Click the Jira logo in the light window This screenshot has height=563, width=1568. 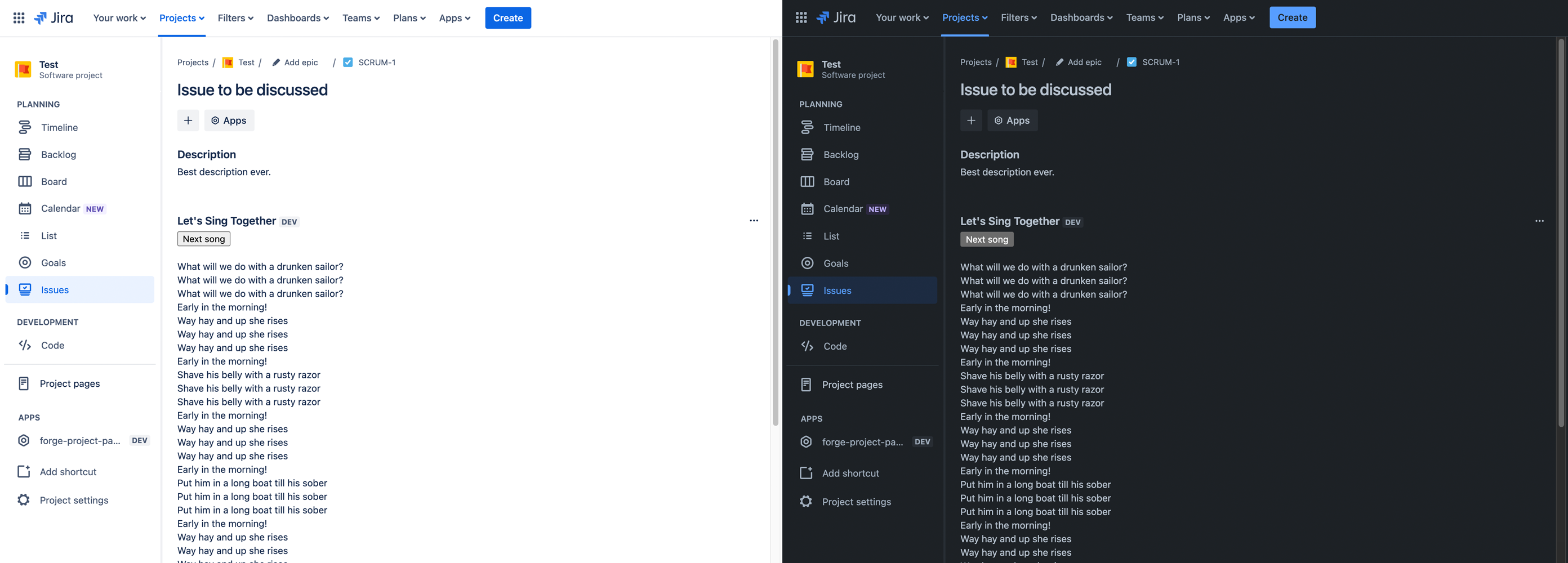54,17
